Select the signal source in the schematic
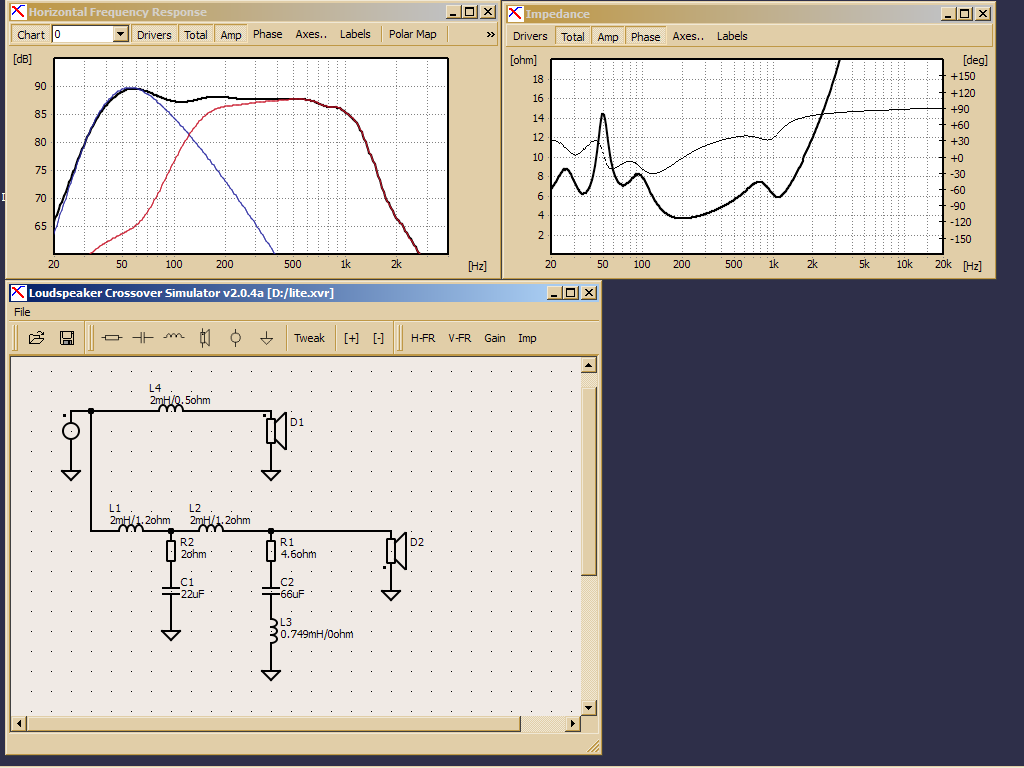 tap(71, 431)
